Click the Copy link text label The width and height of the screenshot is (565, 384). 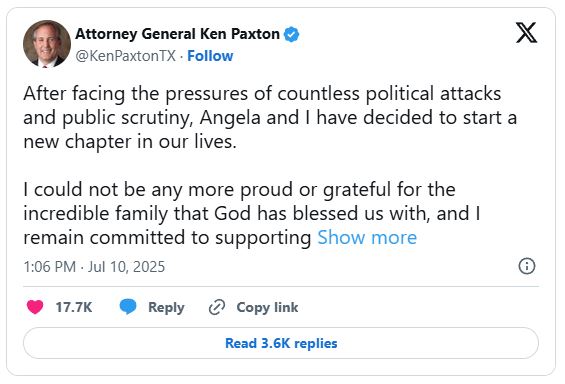[x=267, y=307]
